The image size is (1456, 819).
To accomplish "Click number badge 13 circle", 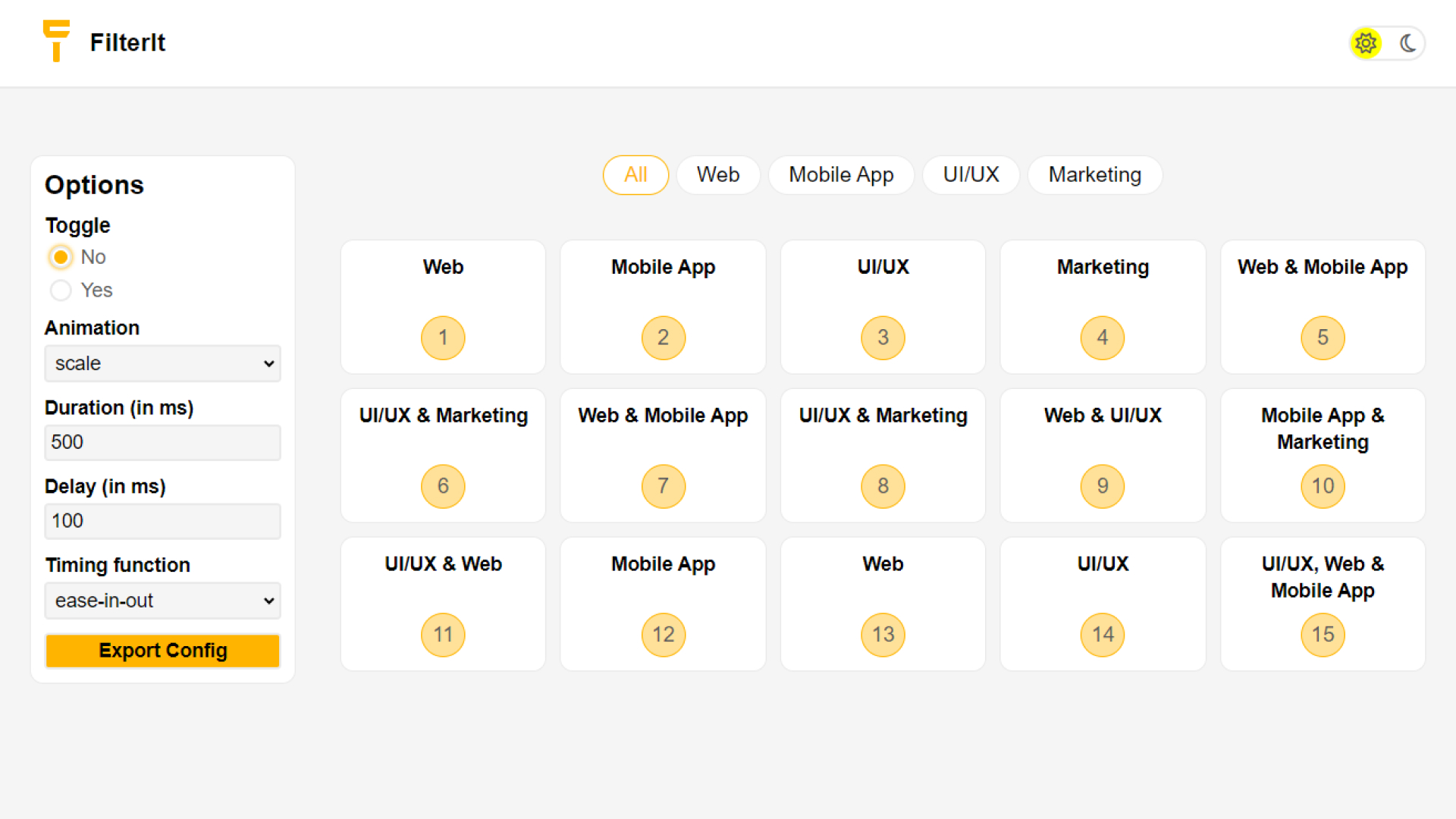I will tap(883, 635).
